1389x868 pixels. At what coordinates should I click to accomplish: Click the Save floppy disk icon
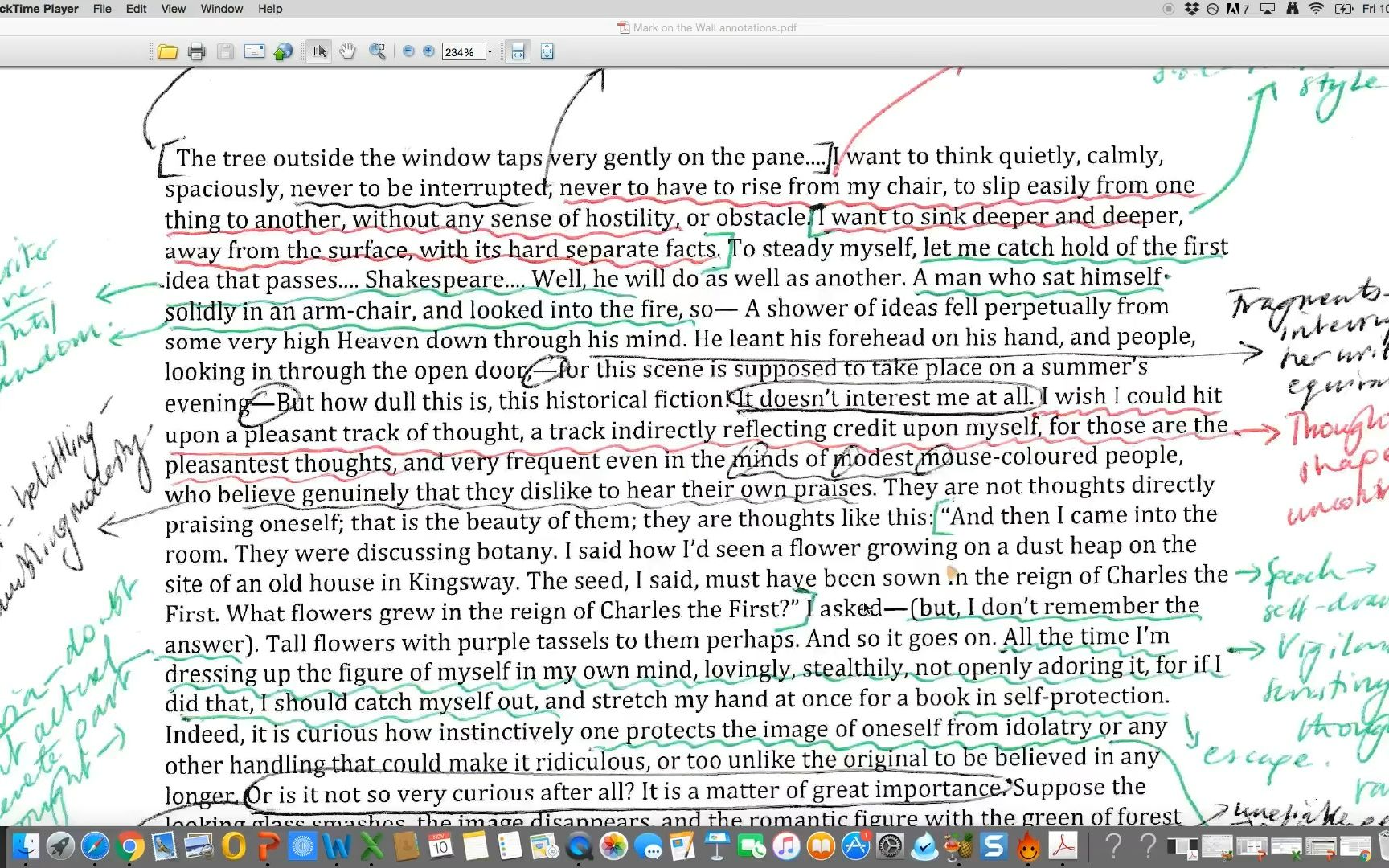[225, 52]
